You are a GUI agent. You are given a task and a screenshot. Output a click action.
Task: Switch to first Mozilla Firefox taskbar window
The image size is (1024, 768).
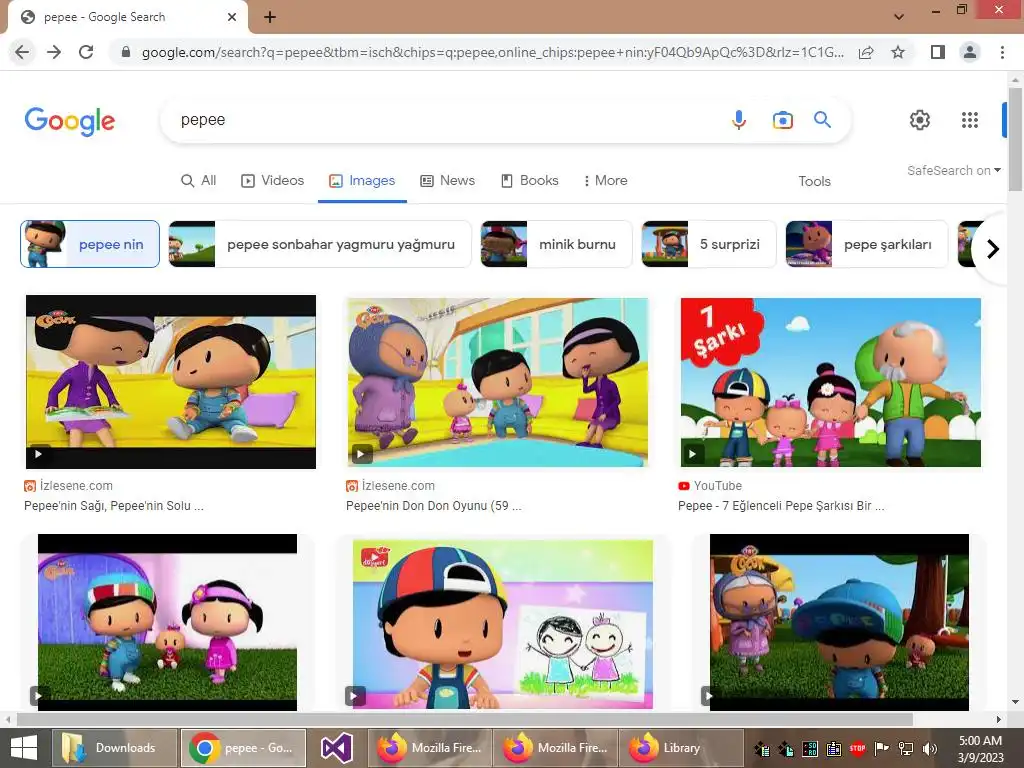pos(429,748)
